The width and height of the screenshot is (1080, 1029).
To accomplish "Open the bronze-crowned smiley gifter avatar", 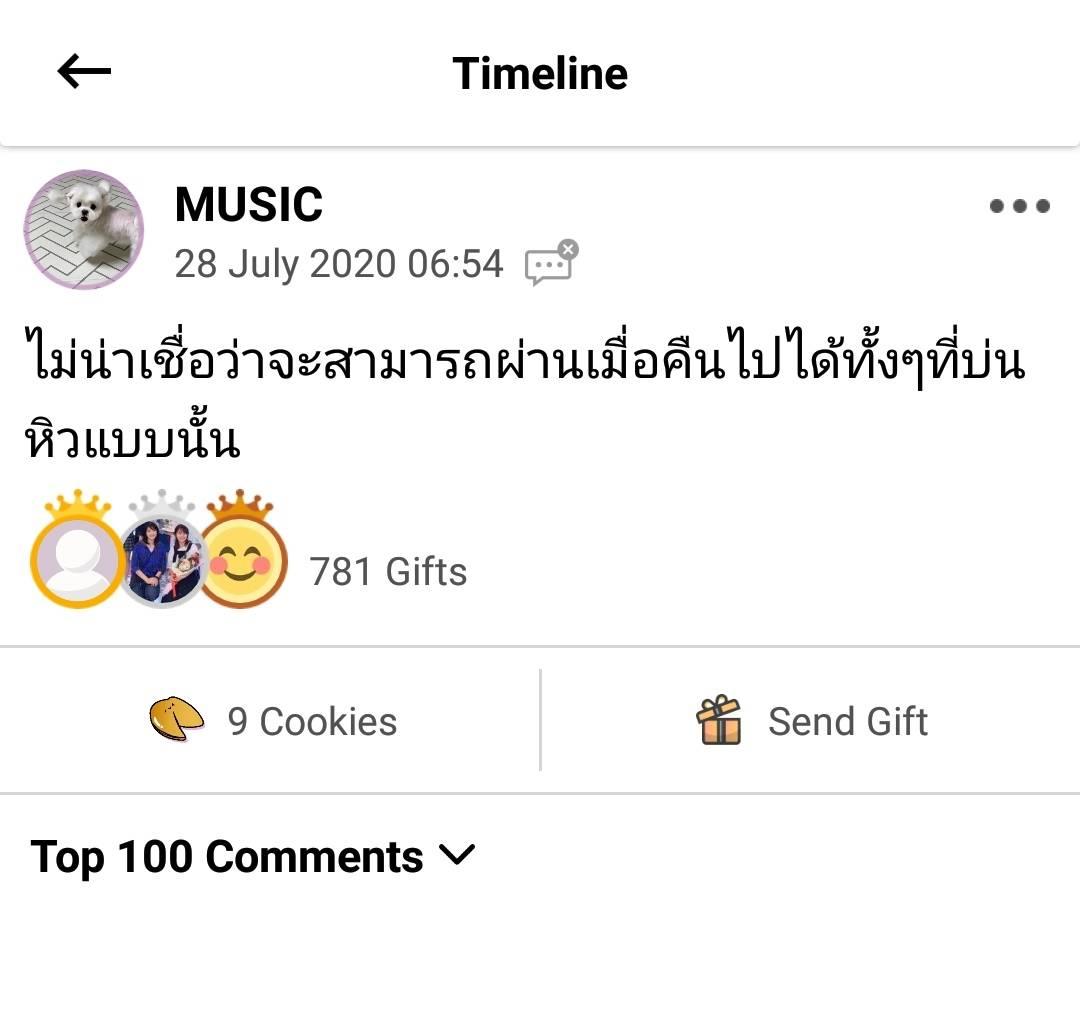I will point(241,550).
